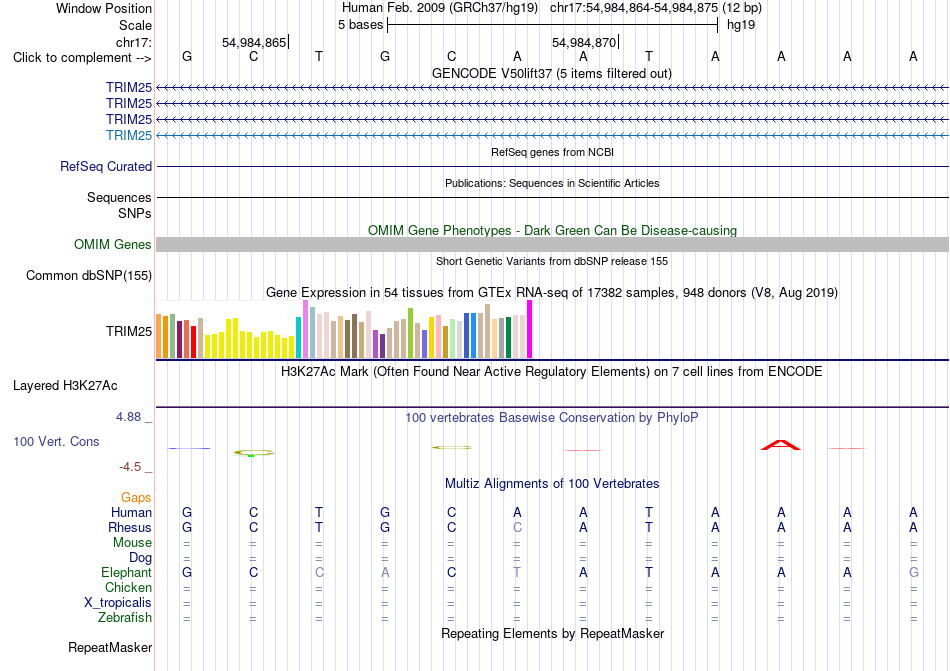This screenshot has height=671, width=950.
Task: Open the OMIM Genes track label
Action: [112, 245]
